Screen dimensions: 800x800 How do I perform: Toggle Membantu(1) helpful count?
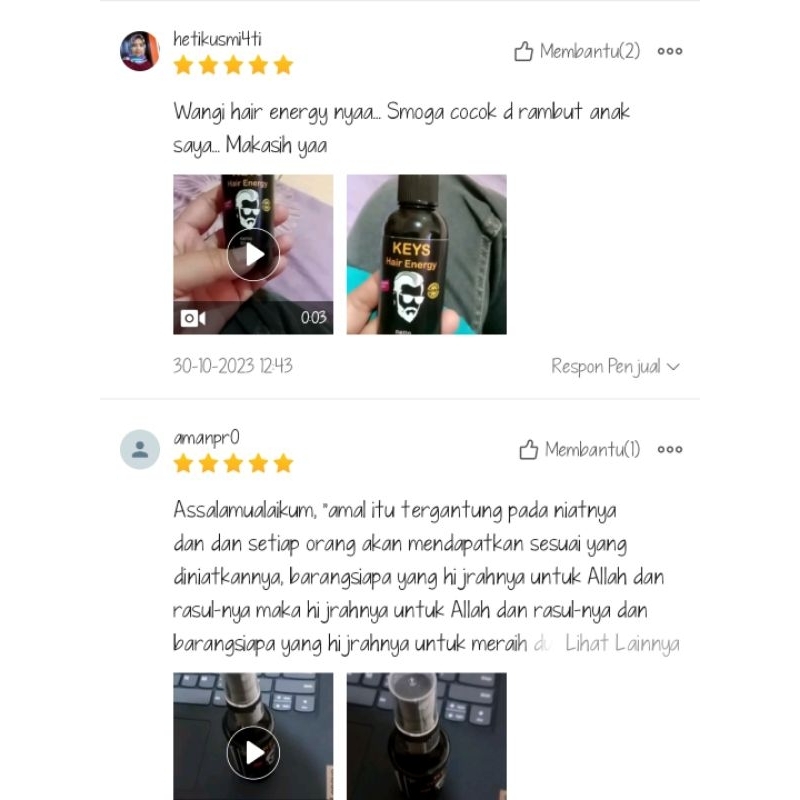pos(592,449)
